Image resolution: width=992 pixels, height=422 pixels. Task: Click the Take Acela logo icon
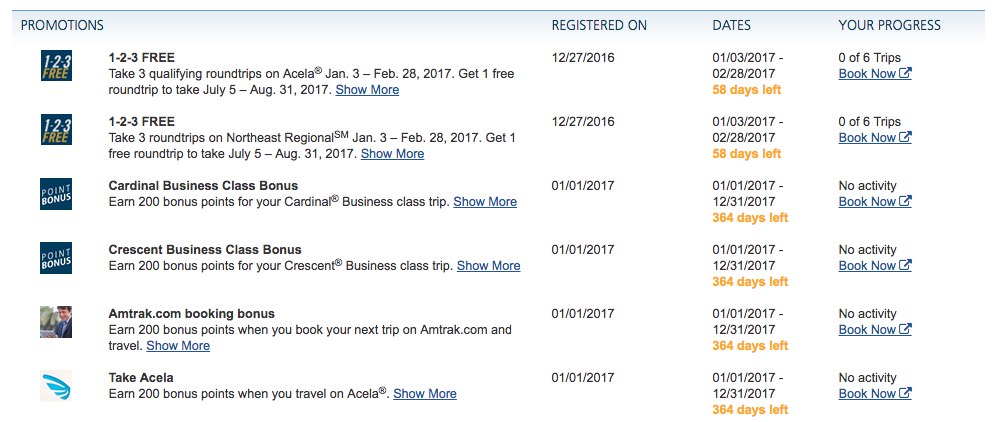[x=56, y=386]
